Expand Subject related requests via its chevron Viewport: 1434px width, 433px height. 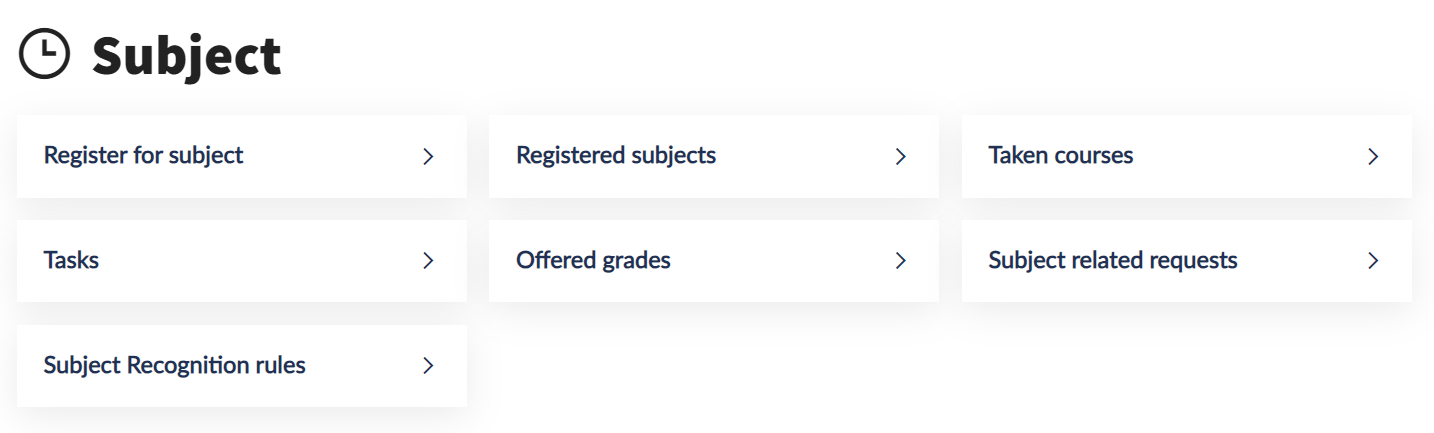pos(1373,261)
